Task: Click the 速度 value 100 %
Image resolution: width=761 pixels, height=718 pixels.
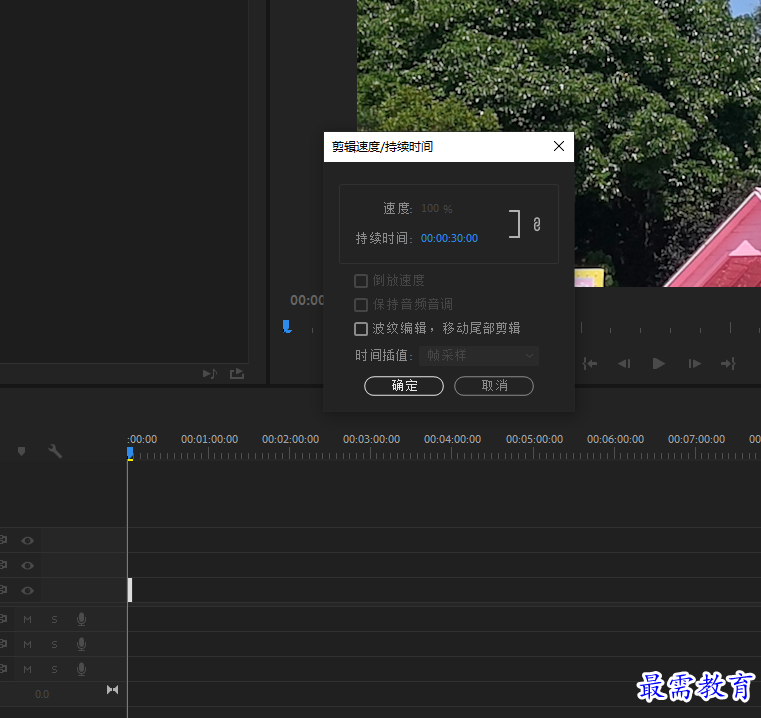Action: pyautogui.click(x=436, y=209)
